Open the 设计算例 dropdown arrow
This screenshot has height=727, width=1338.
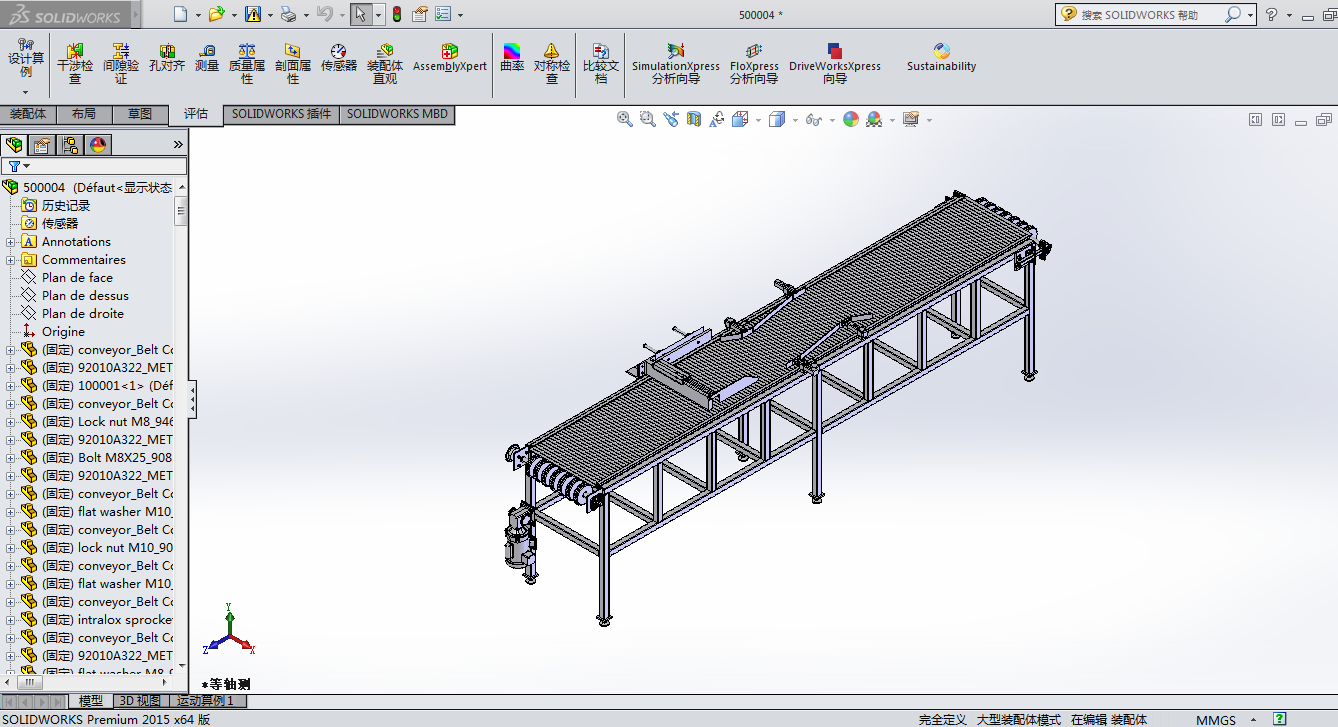(x=26, y=92)
